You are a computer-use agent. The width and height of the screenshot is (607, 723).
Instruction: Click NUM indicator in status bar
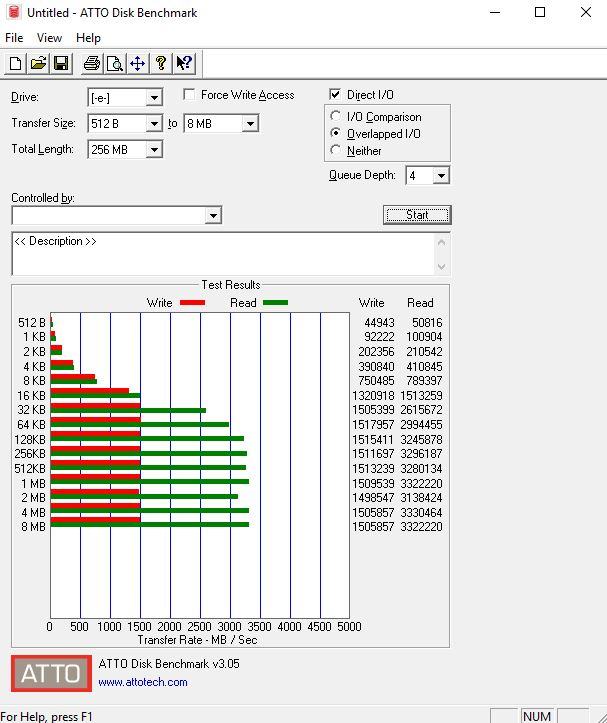[x=537, y=716]
